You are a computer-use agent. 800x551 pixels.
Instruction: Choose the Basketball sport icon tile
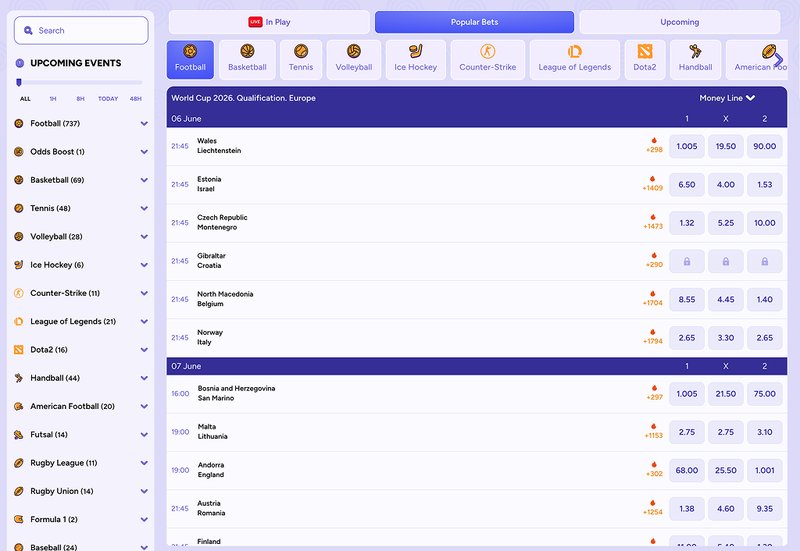coord(247,59)
